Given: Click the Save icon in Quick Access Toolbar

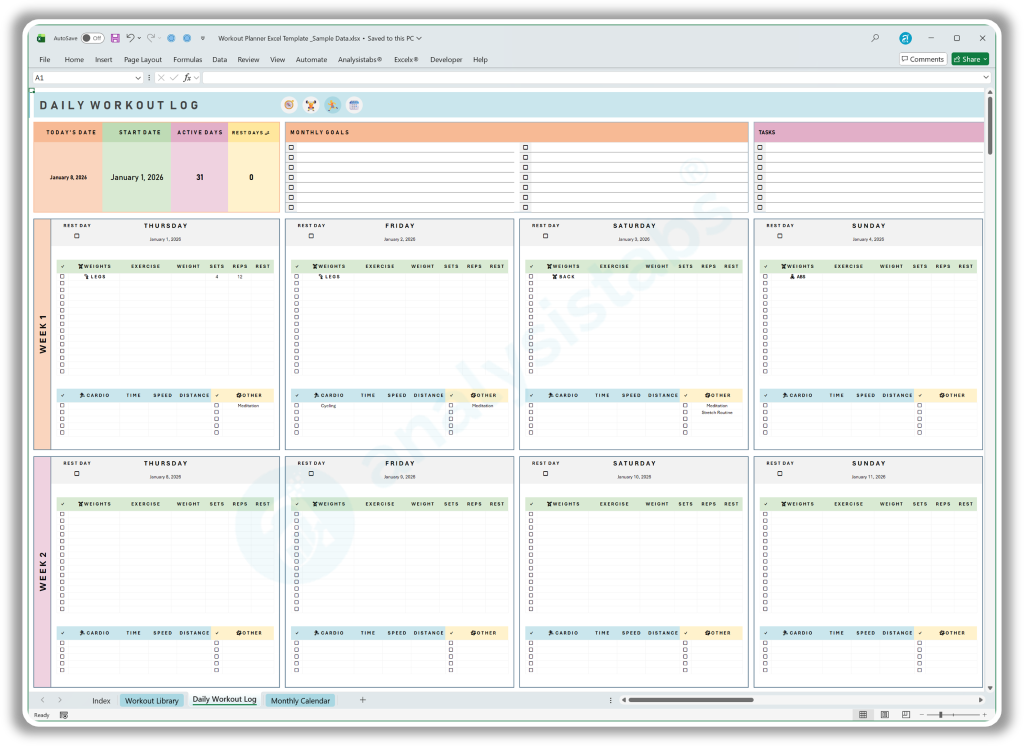Looking at the screenshot, I should pyautogui.click(x=116, y=38).
